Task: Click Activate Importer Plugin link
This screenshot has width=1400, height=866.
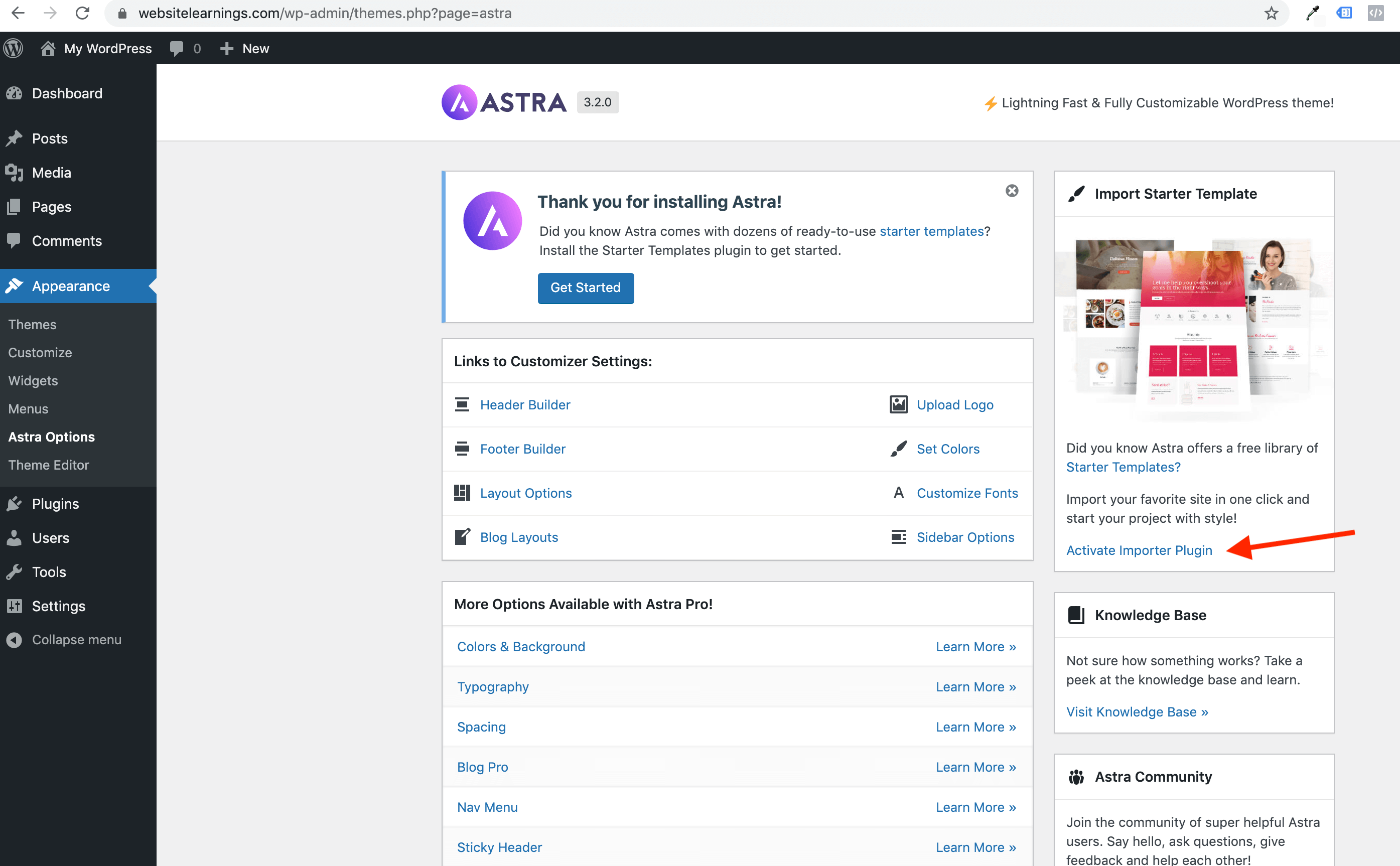Action: (x=1140, y=550)
